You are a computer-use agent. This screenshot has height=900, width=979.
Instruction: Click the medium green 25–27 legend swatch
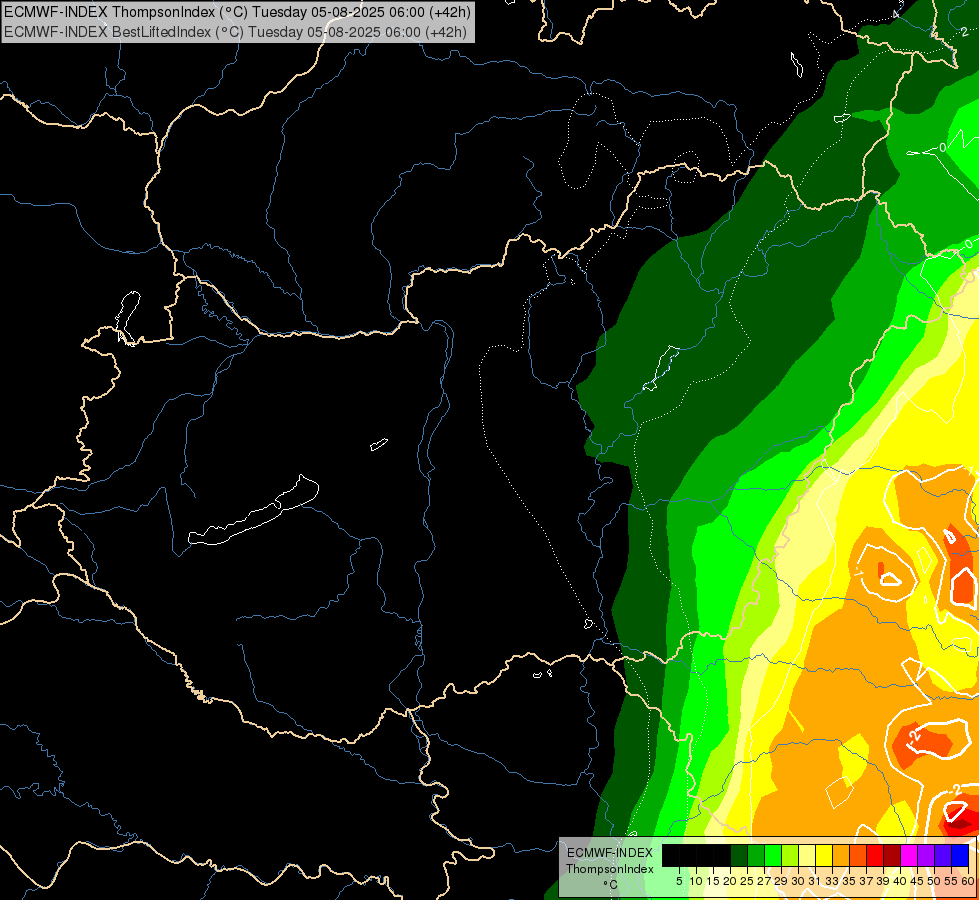(x=756, y=855)
